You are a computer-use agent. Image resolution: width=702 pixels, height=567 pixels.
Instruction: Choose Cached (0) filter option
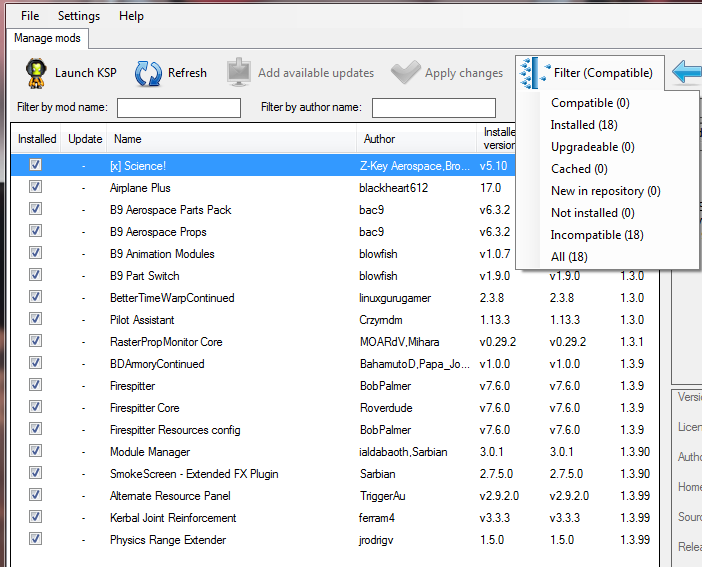[x=579, y=169]
